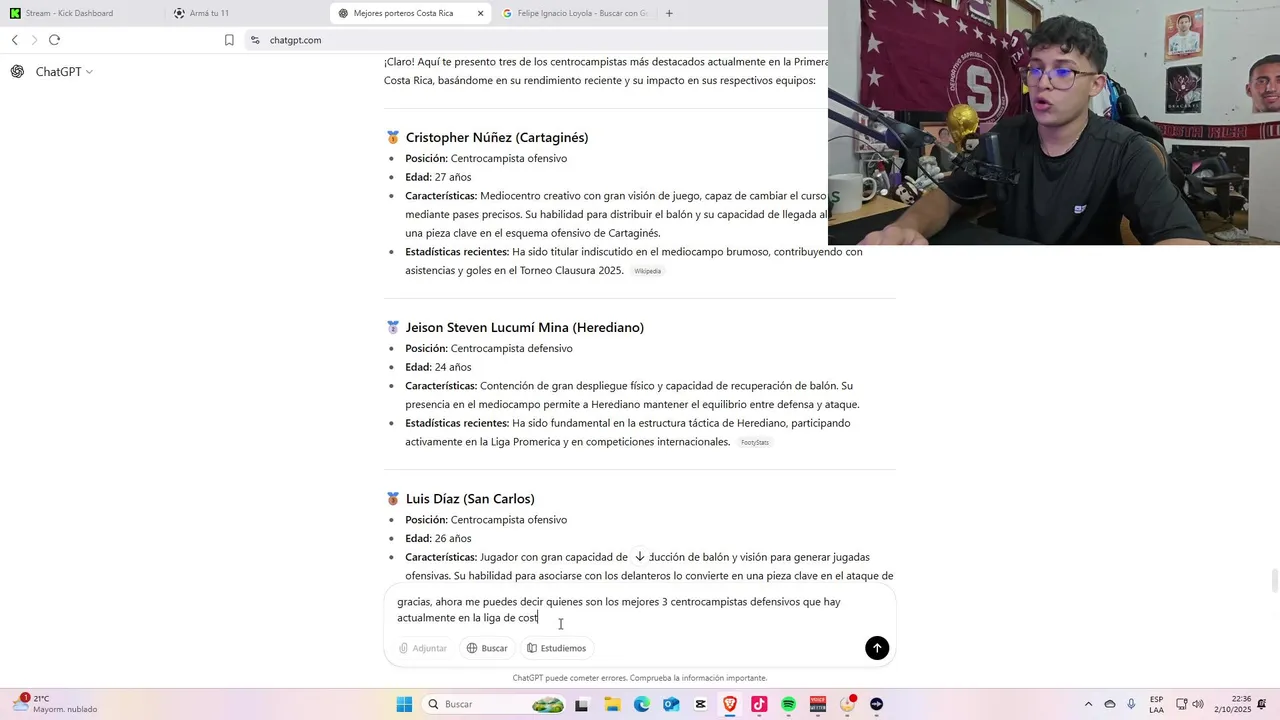Viewport: 1280px width, 720px height.
Task: Open Outlook from taskbar
Action: pos(670,704)
